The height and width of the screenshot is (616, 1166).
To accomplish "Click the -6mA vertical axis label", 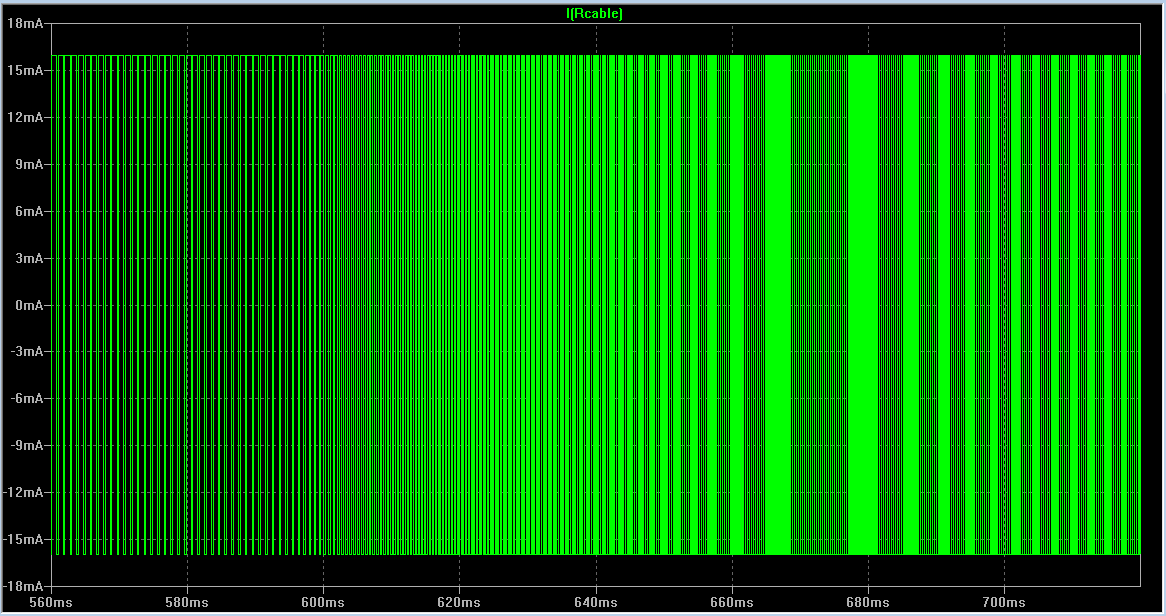I will [27, 398].
